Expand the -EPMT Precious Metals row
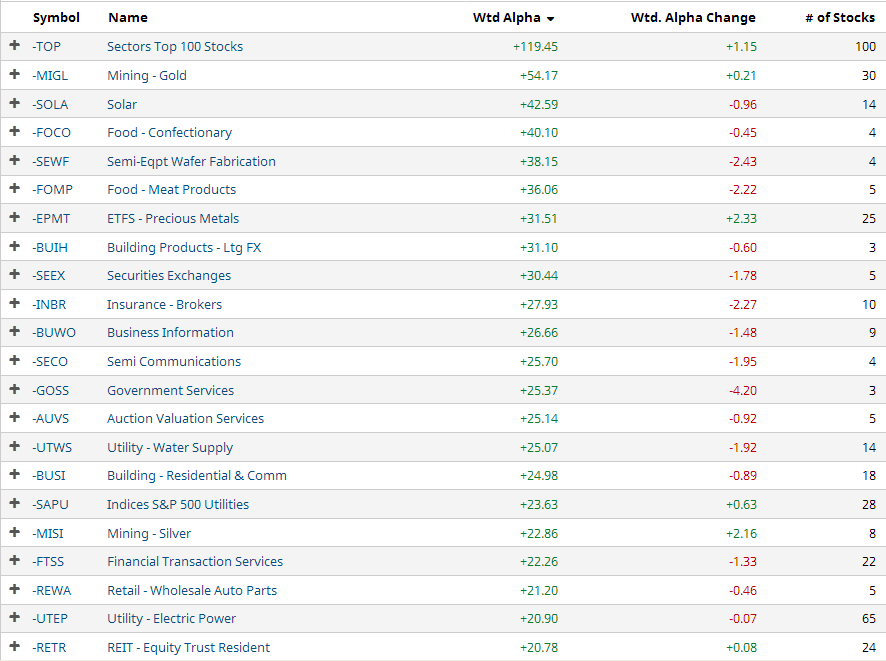 (x=15, y=217)
